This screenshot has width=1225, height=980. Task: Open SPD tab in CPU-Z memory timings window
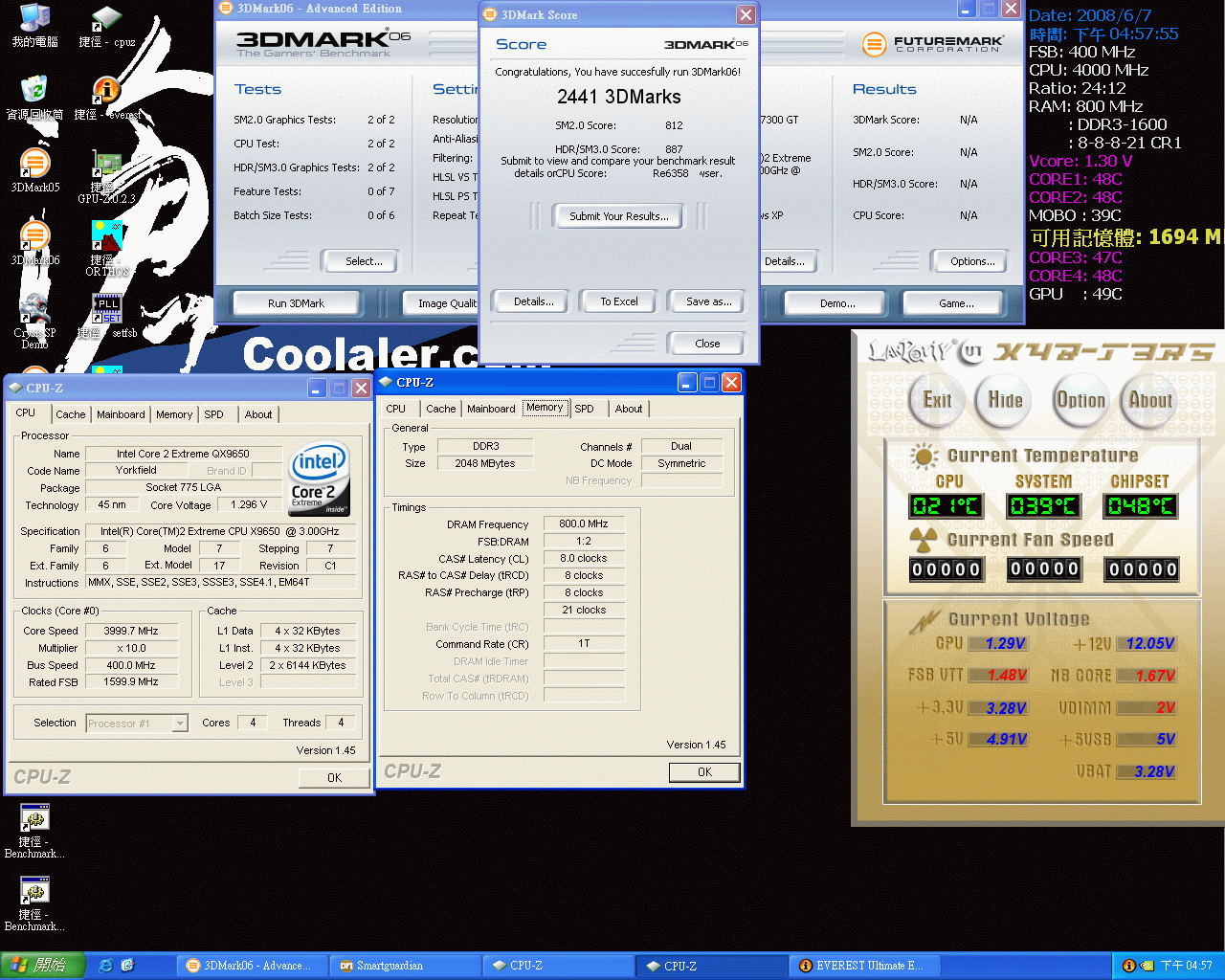(x=584, y=409)
